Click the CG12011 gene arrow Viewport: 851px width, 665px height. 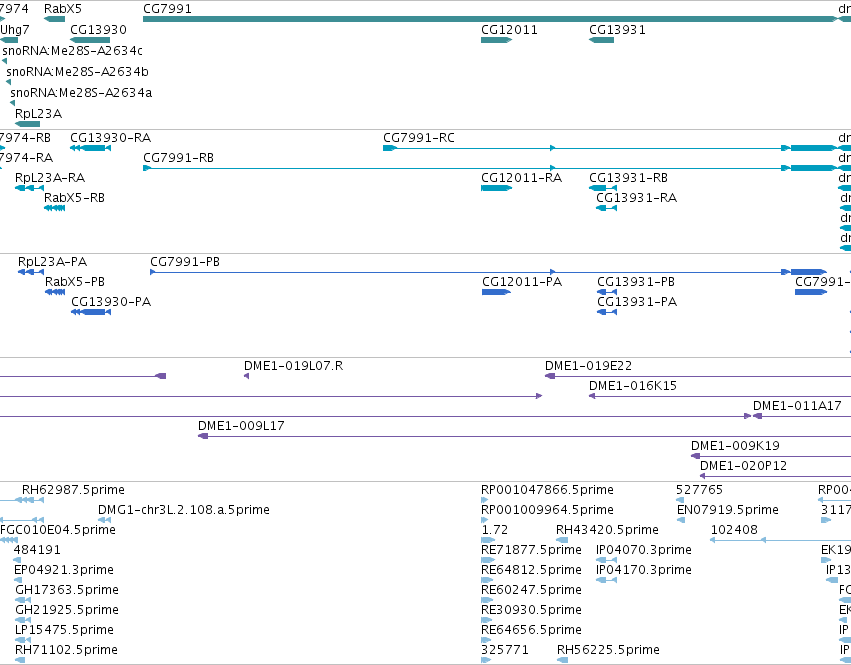pyautogui.click(x=497, y=40)
